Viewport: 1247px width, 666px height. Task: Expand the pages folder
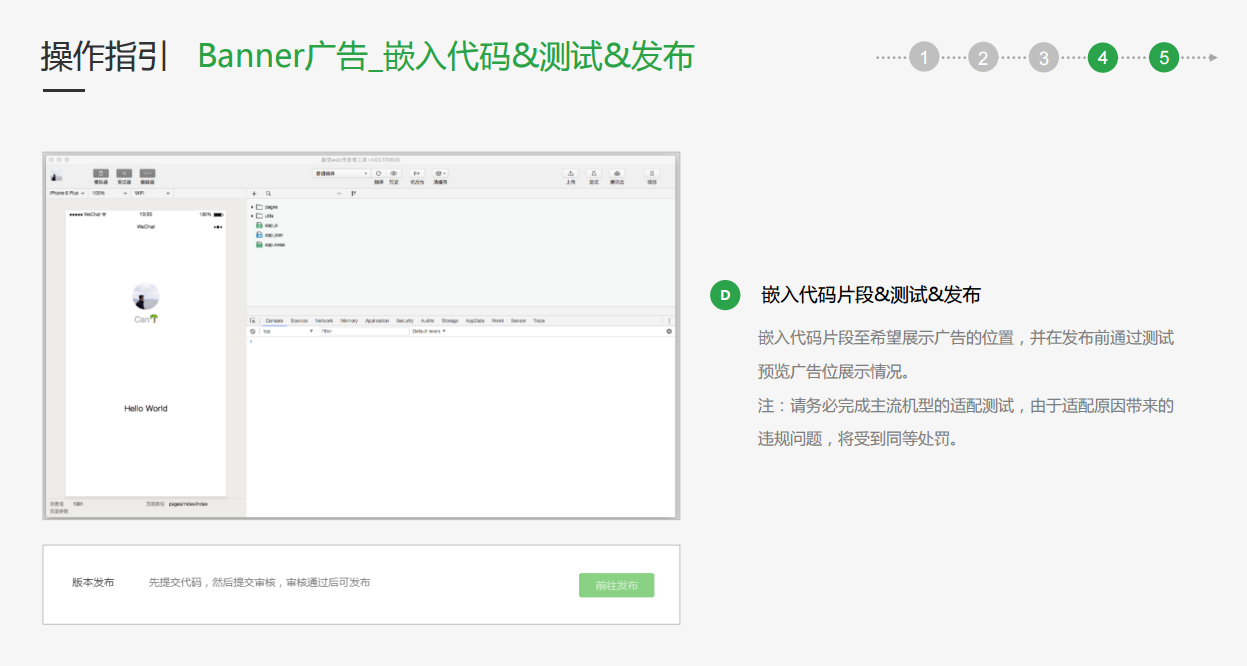click(x=264, y=207)
